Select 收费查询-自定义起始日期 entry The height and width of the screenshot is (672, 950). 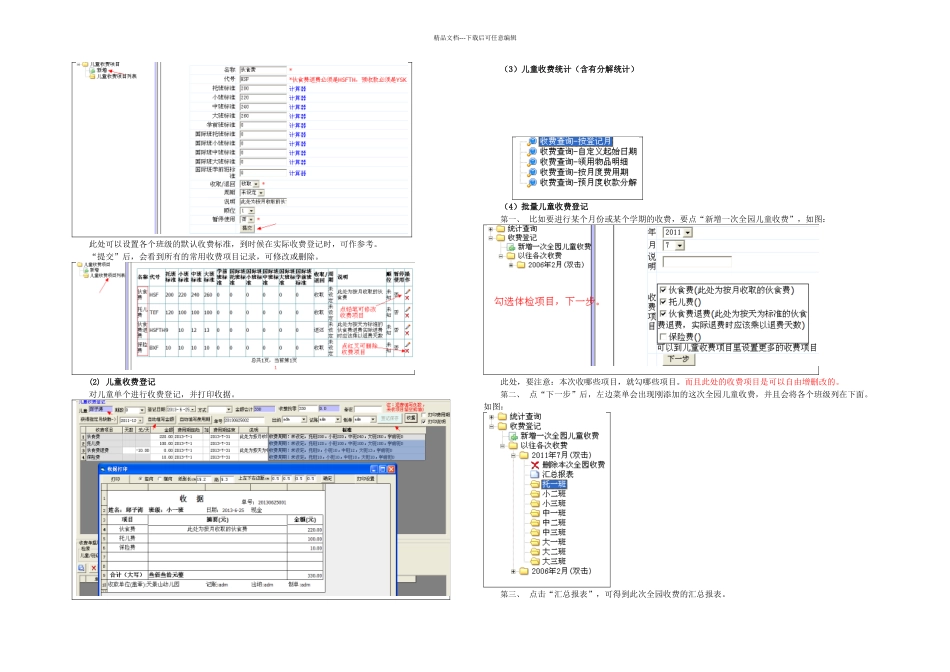pos(588,151)
